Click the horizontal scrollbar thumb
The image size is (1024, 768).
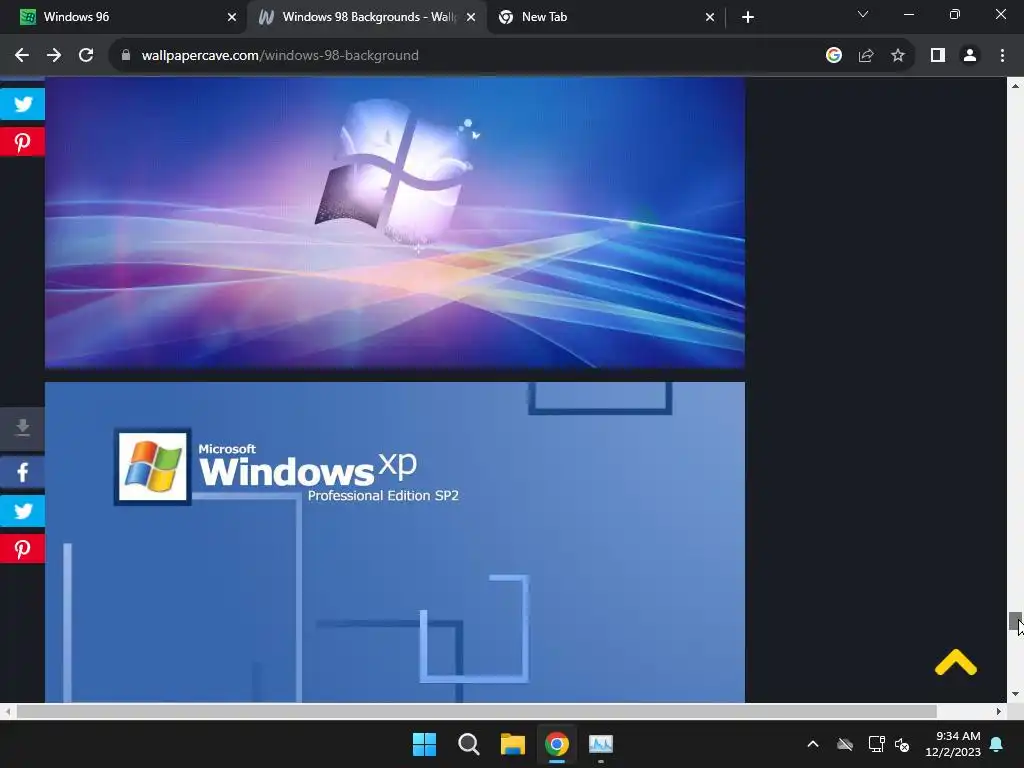tap(476, 711)
